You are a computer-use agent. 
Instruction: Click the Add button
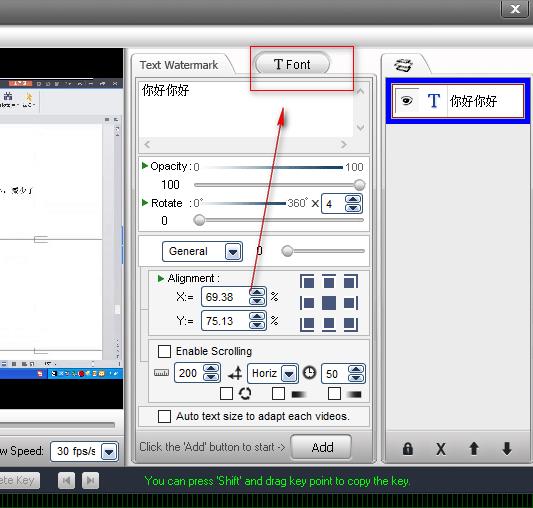(x=321, y=447)
